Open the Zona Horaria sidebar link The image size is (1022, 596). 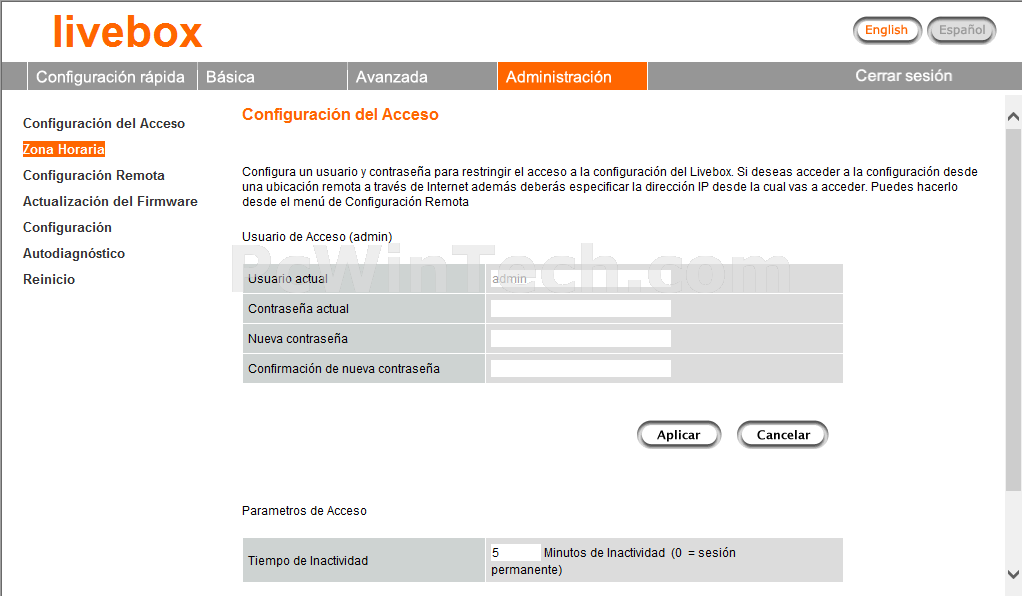64,149
